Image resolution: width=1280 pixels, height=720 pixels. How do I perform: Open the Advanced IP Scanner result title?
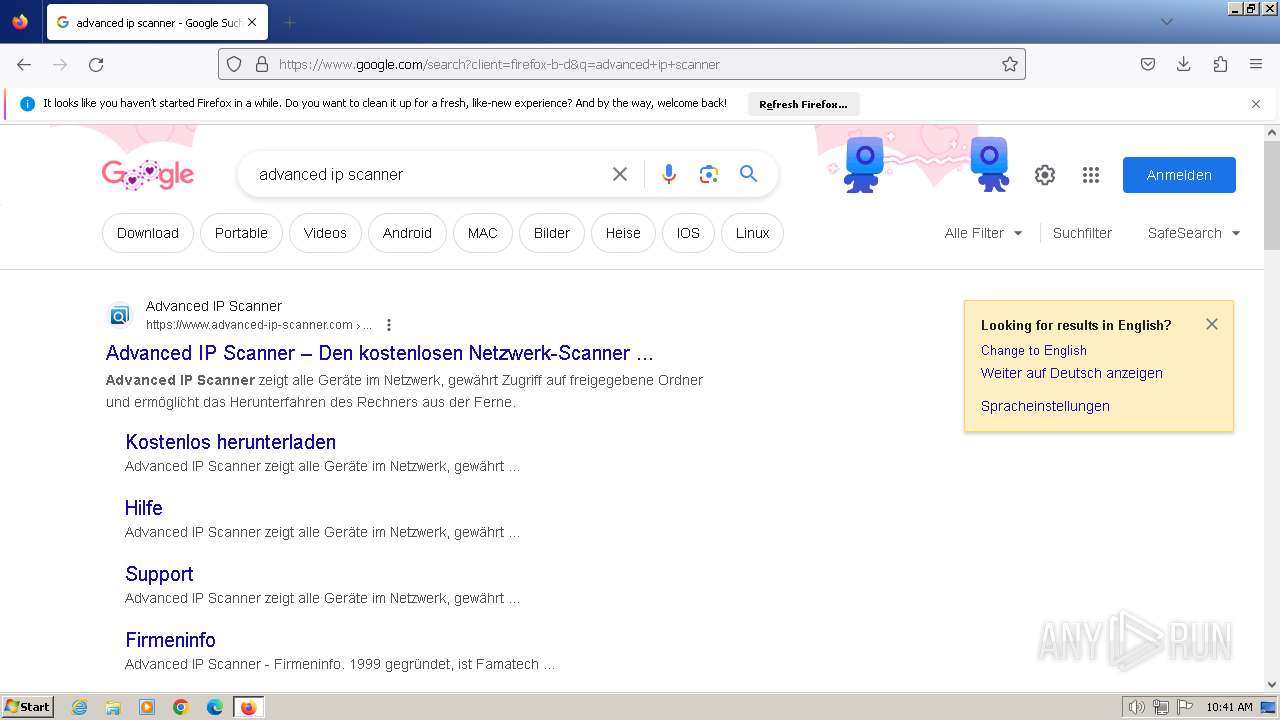(380, 353)
